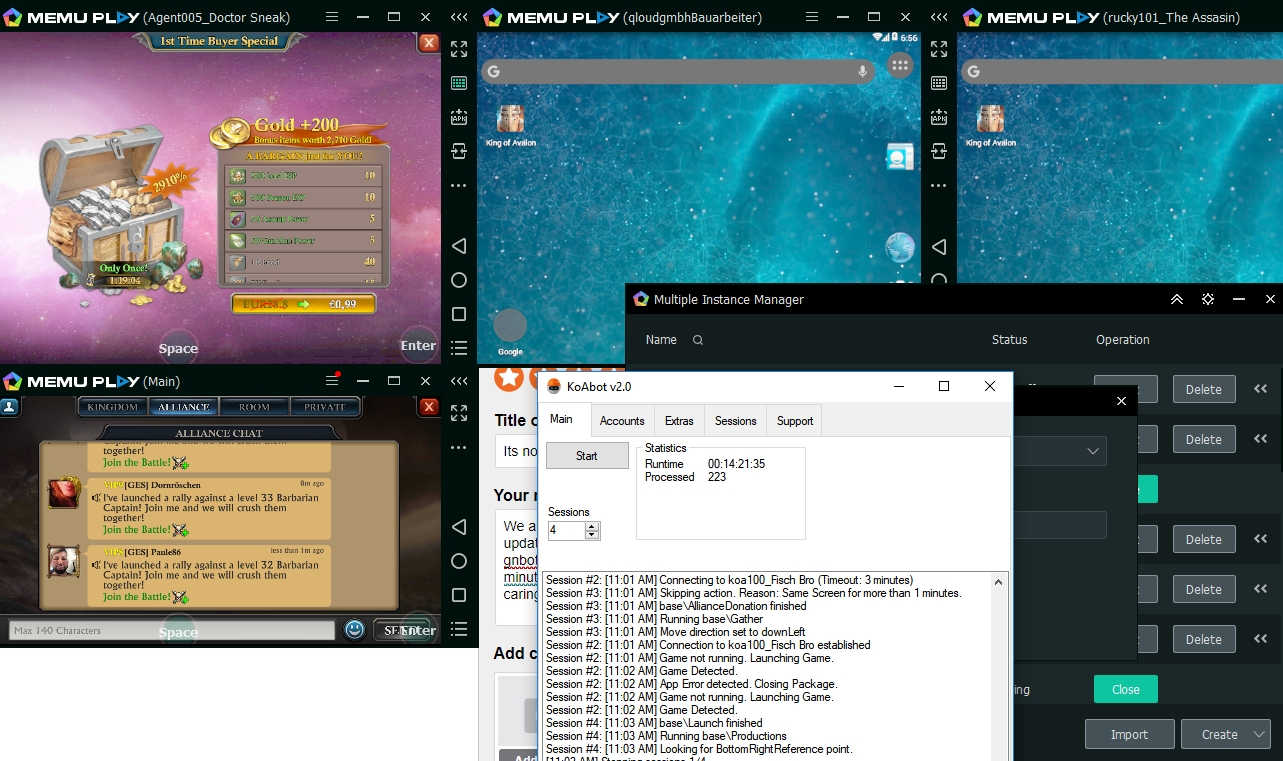Screen dimensions: 1283x761
Task: Open the hamburger menu of Agent005_Doctor Sneak window
Action: [x=332, y=17]
